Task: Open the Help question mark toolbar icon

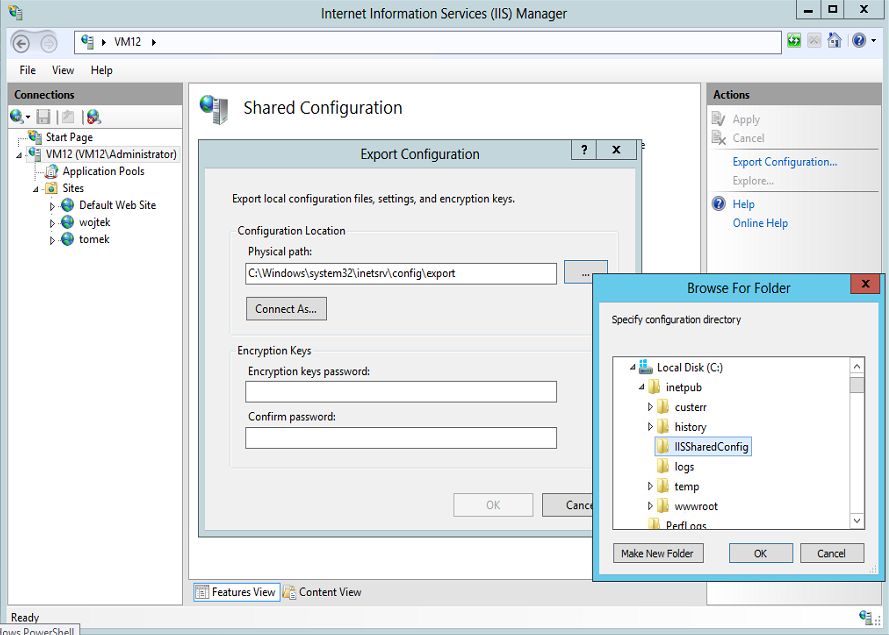Action: (859, 41)
